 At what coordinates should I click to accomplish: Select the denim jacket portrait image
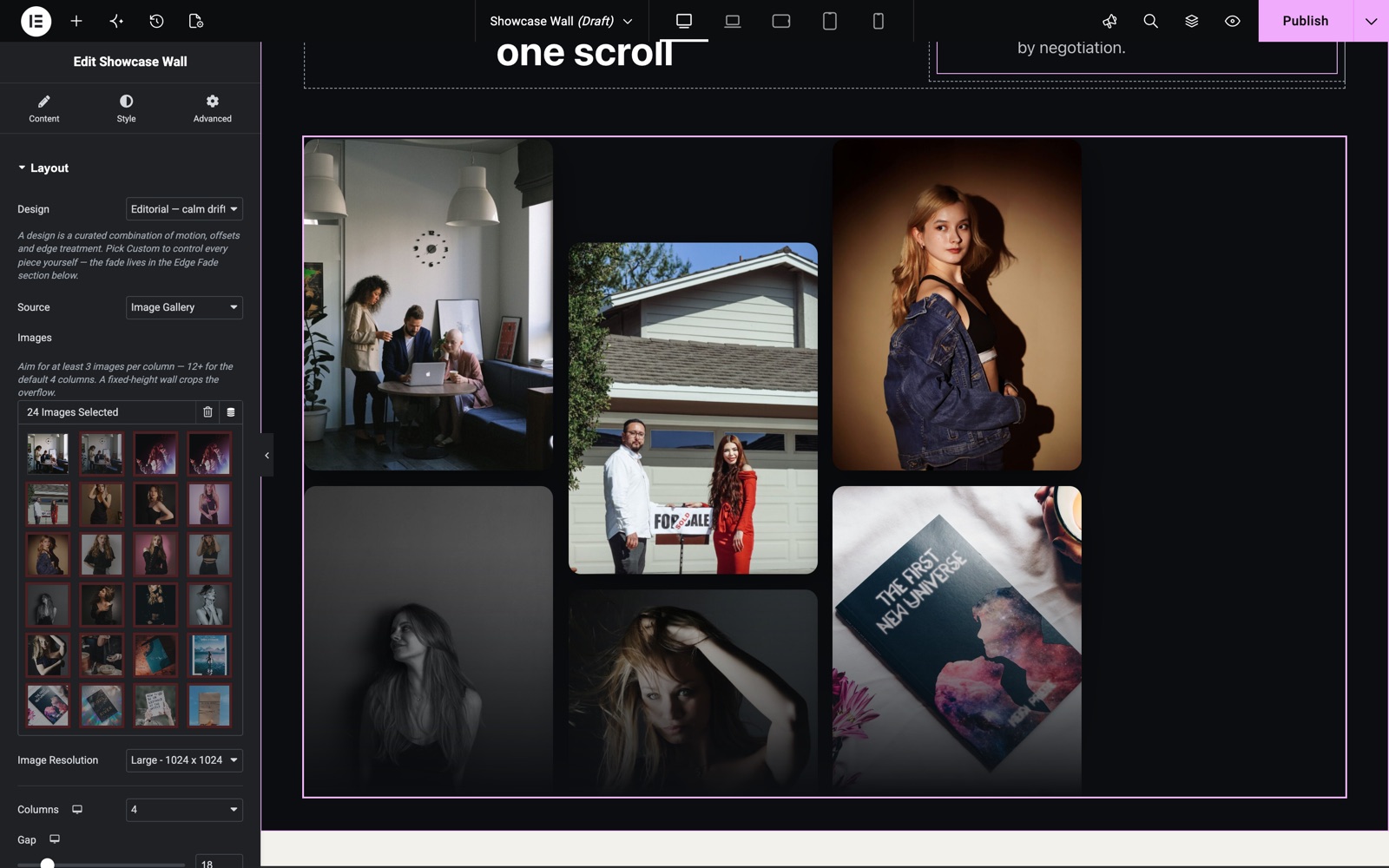pos(957,306)
